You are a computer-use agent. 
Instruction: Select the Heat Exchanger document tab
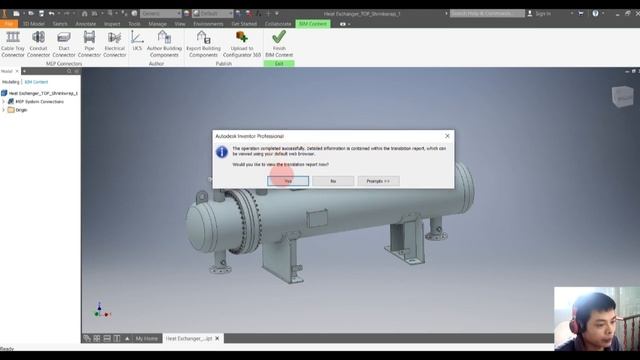tap(189, 338)
